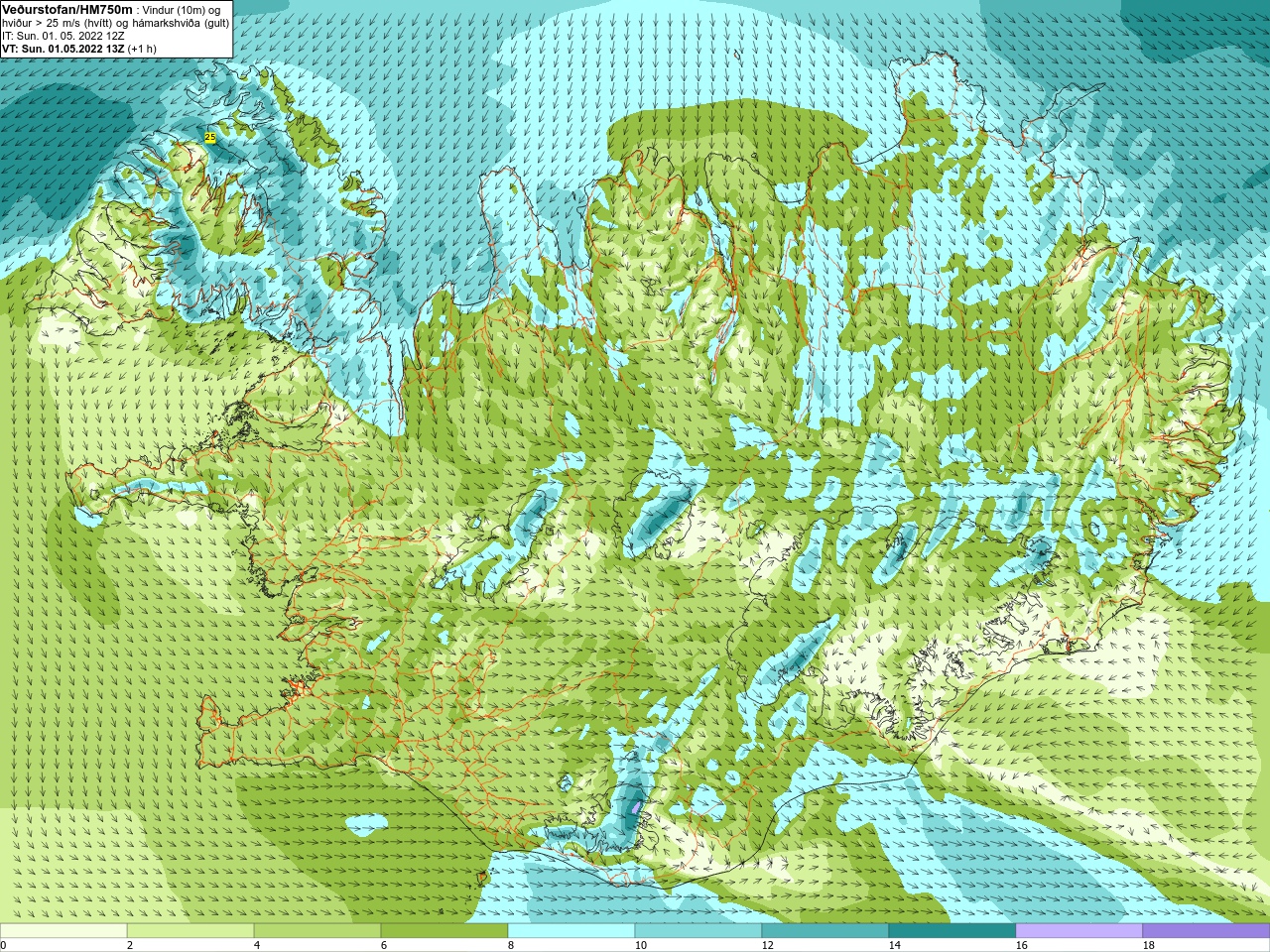Click the legend label '18'
This screenshot has height=952, width=1270.
tap(1148, 945)
